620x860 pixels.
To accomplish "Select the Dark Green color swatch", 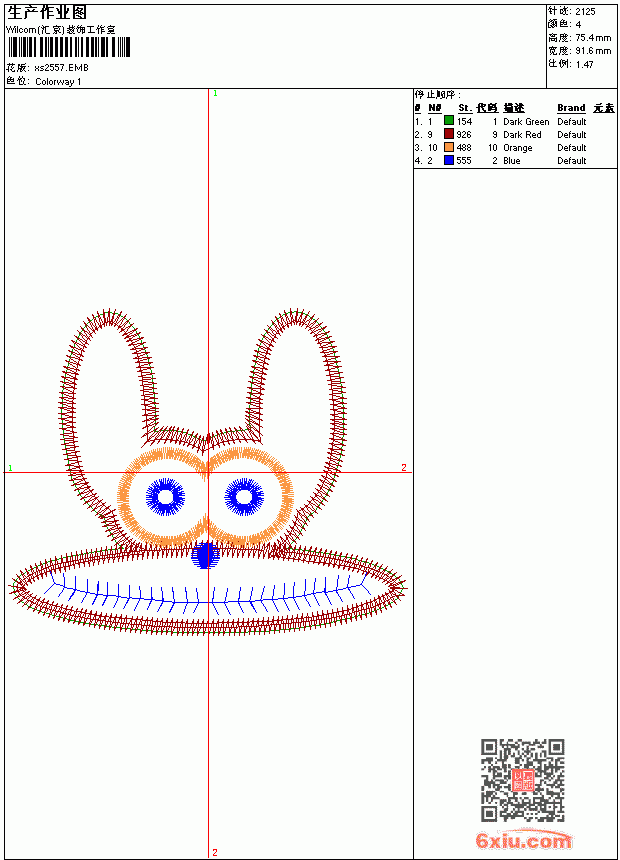I will coord(449,121).
